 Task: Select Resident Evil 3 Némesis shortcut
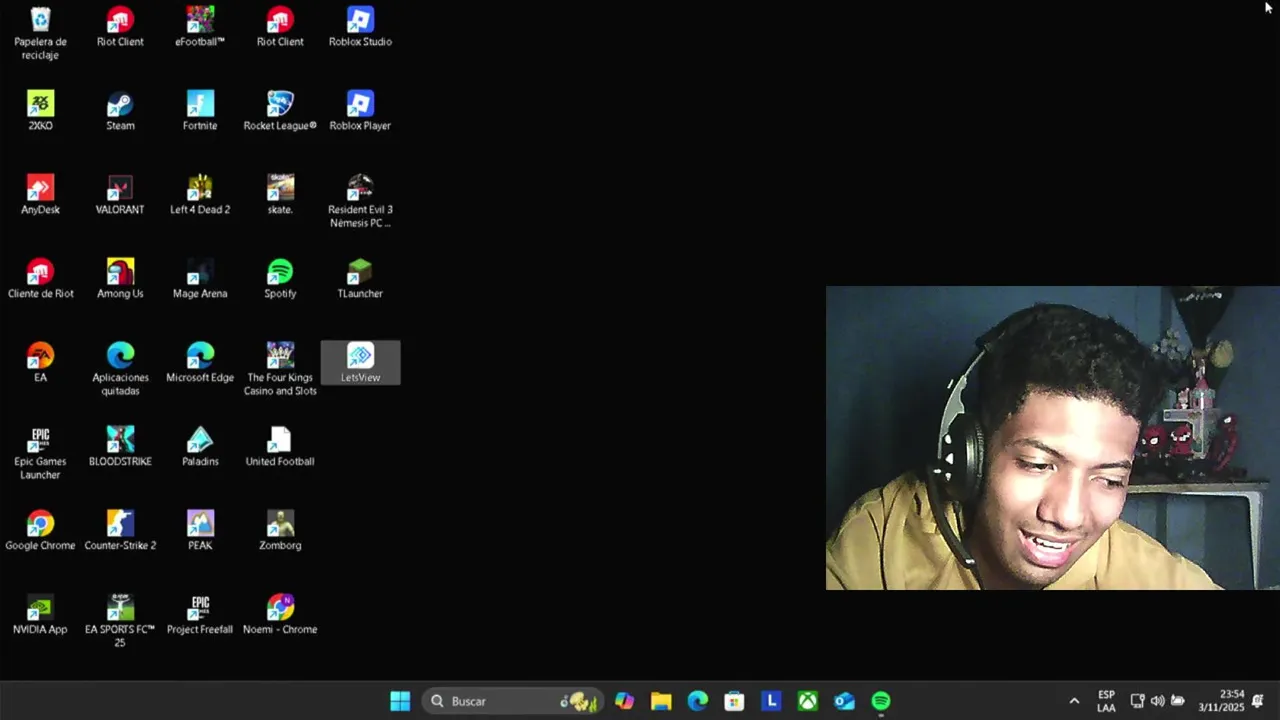[x=360, y=201]
